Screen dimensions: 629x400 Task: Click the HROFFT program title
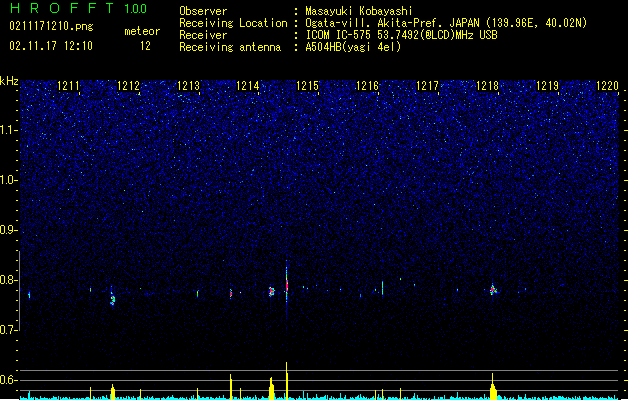[62, 8]
